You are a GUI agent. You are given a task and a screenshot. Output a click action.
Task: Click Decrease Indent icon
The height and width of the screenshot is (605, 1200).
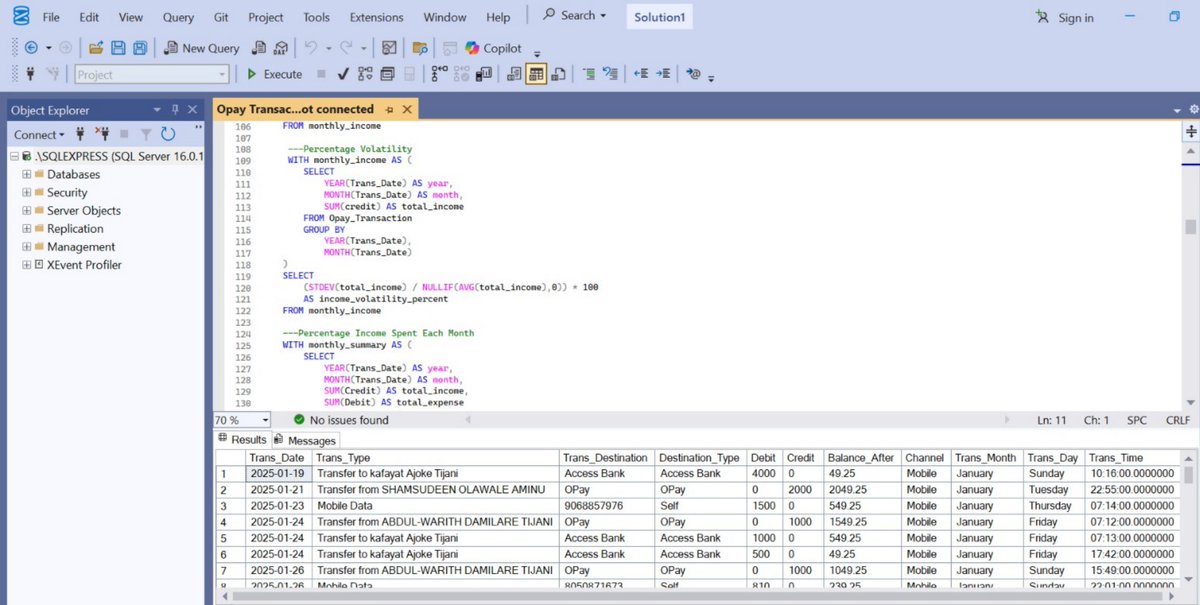641,74
